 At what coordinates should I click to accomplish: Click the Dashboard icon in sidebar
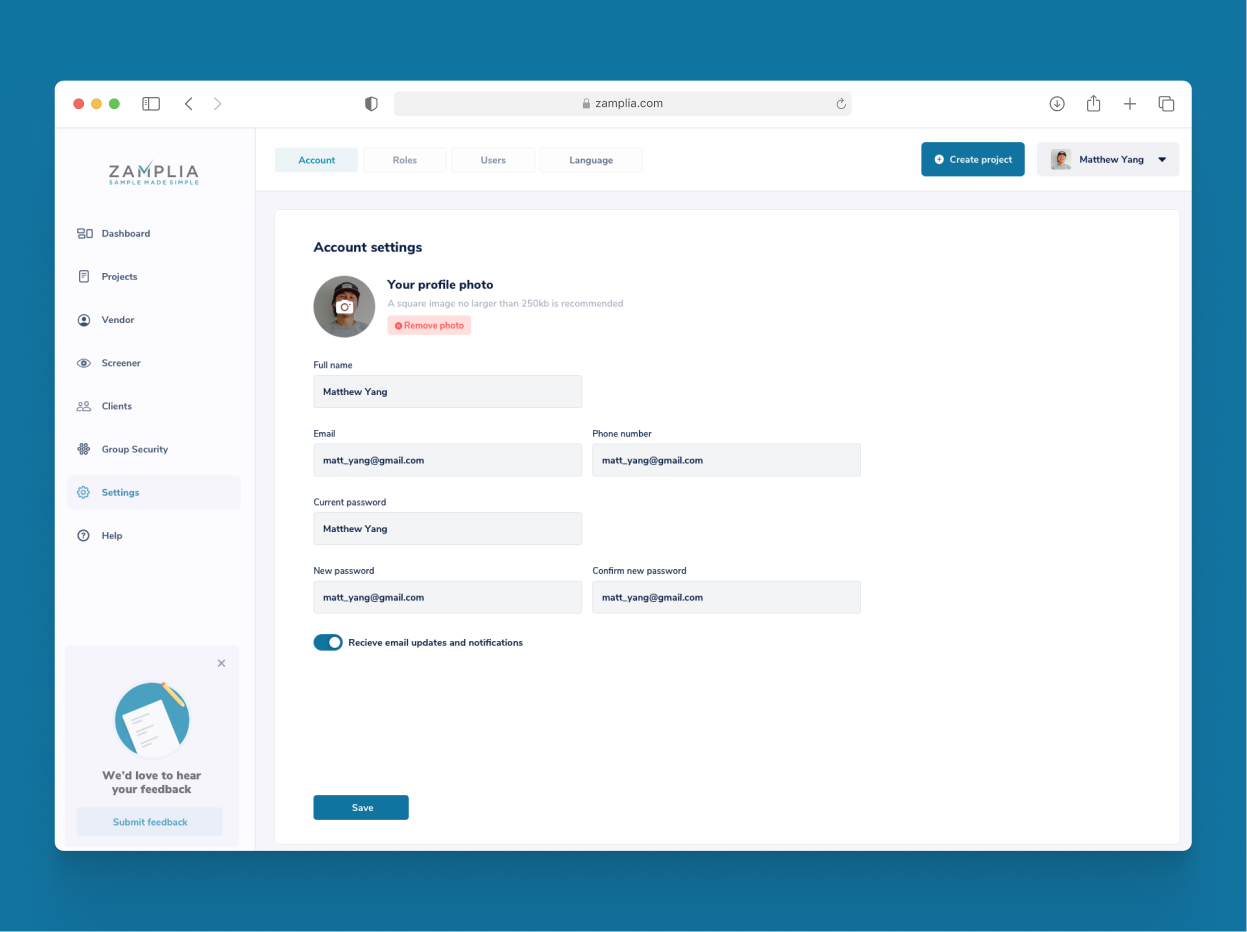click(84, 234)
